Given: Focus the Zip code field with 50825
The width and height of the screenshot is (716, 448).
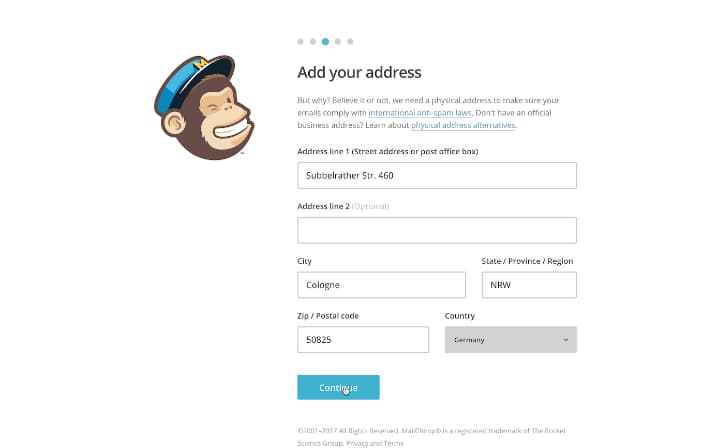Looking at the screenshot, I should pos(363,340).
